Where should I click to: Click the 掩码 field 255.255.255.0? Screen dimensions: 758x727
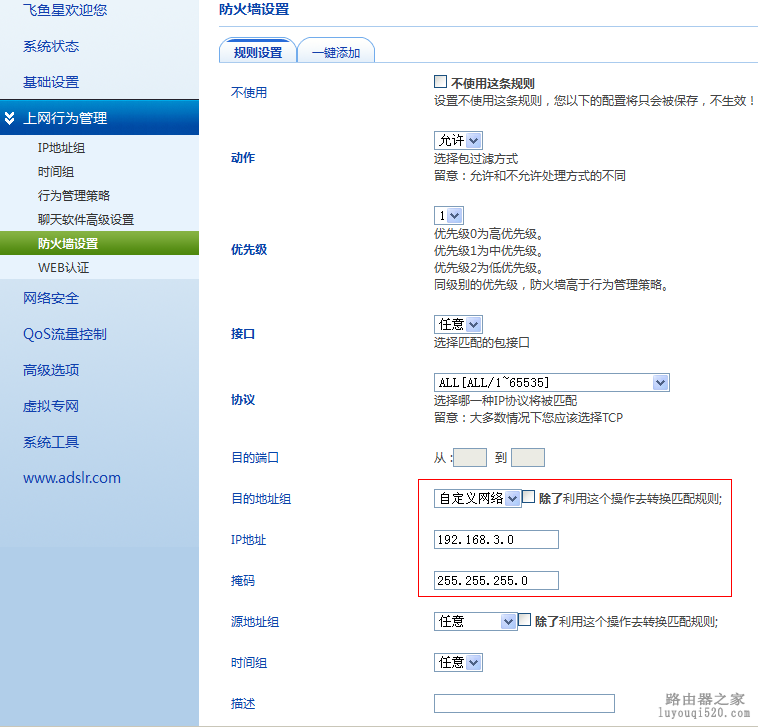tap(496, 581)
